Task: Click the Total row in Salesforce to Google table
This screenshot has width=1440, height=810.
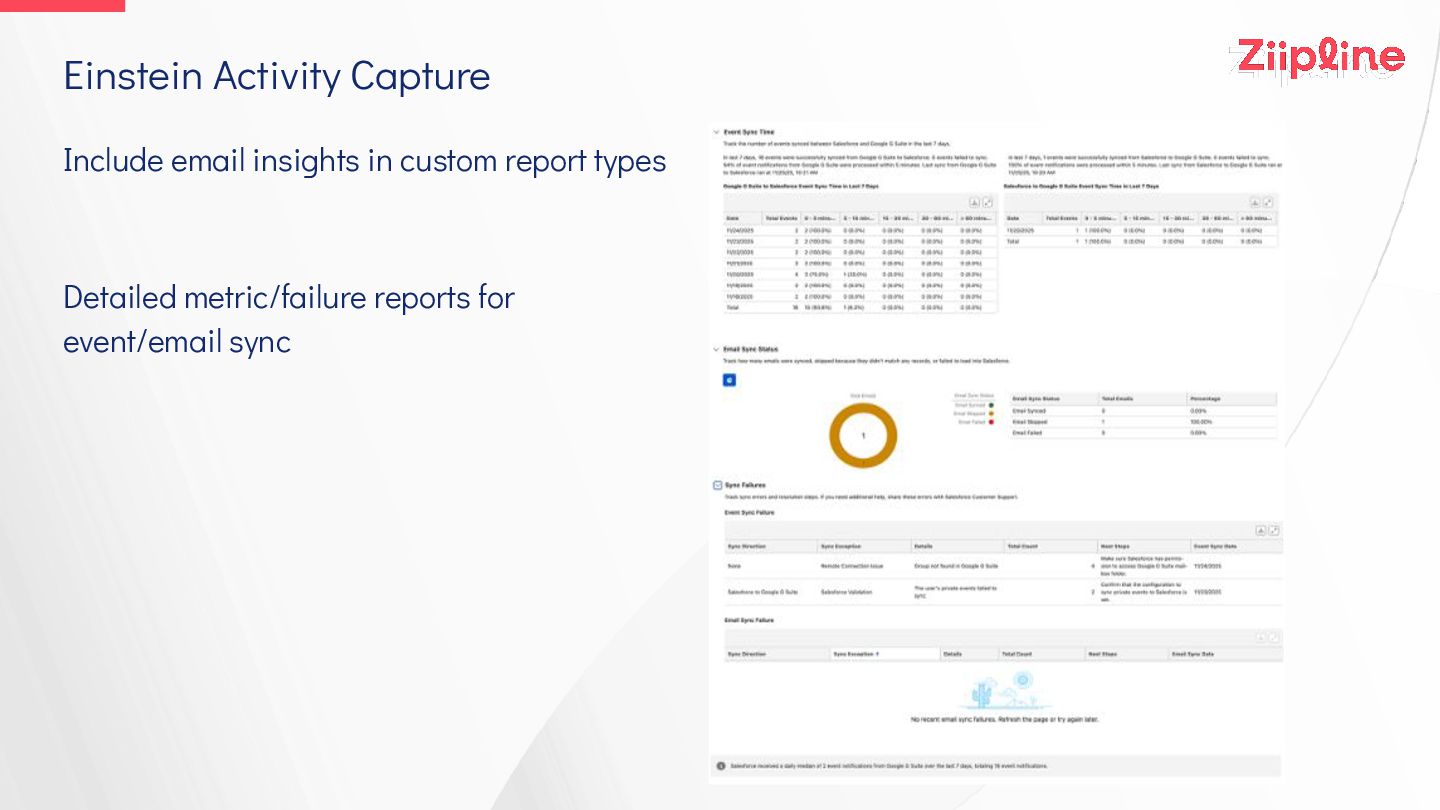Action: coord(1141,241)
